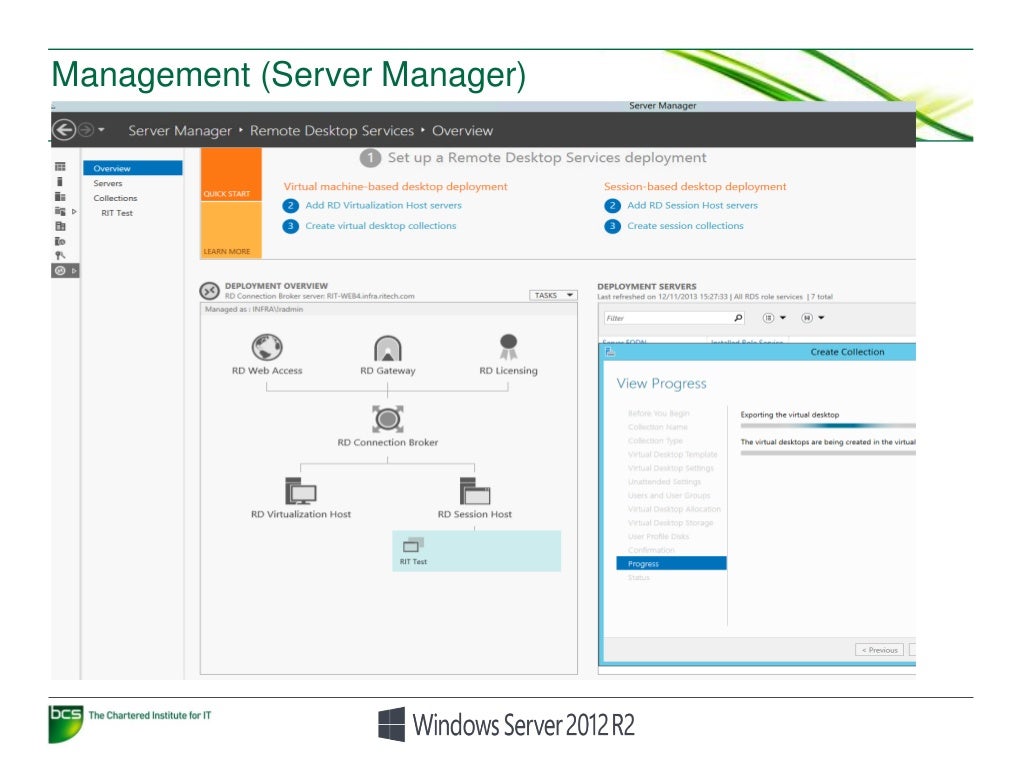Open the Dashboard grid icon in the sidebar
The height and width of the screenshot is (768, 1024).
[60, 167]
